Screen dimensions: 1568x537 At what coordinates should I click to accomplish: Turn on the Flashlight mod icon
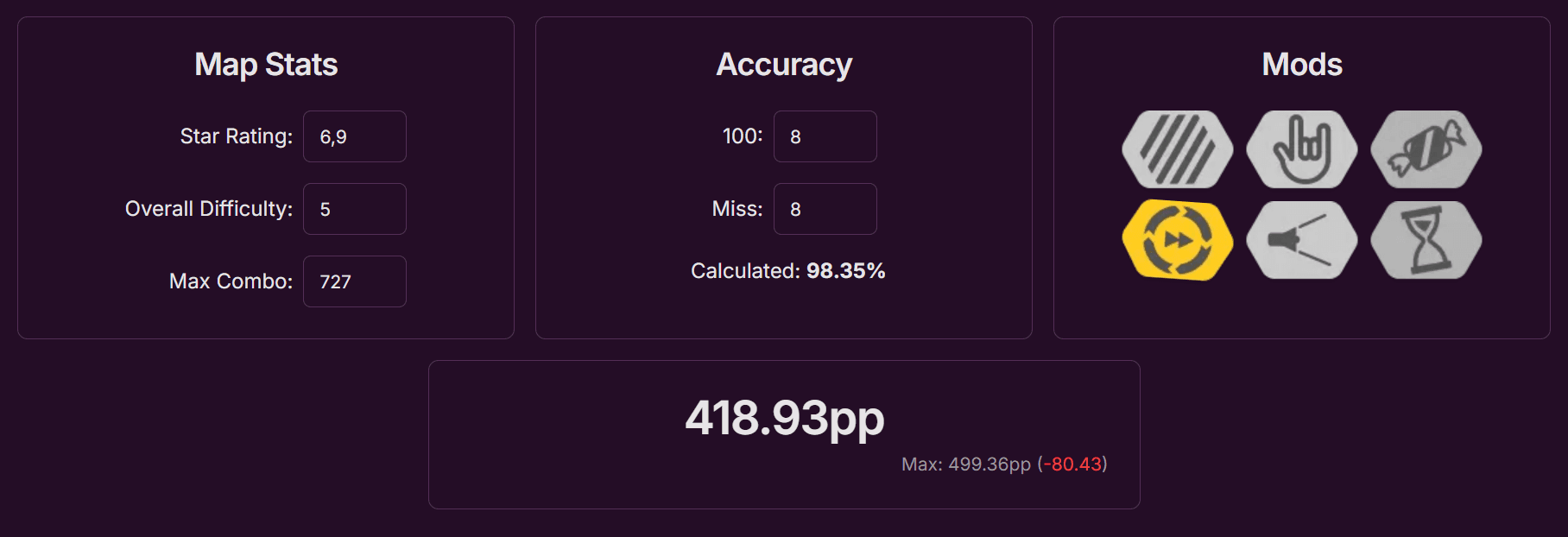1301,240
